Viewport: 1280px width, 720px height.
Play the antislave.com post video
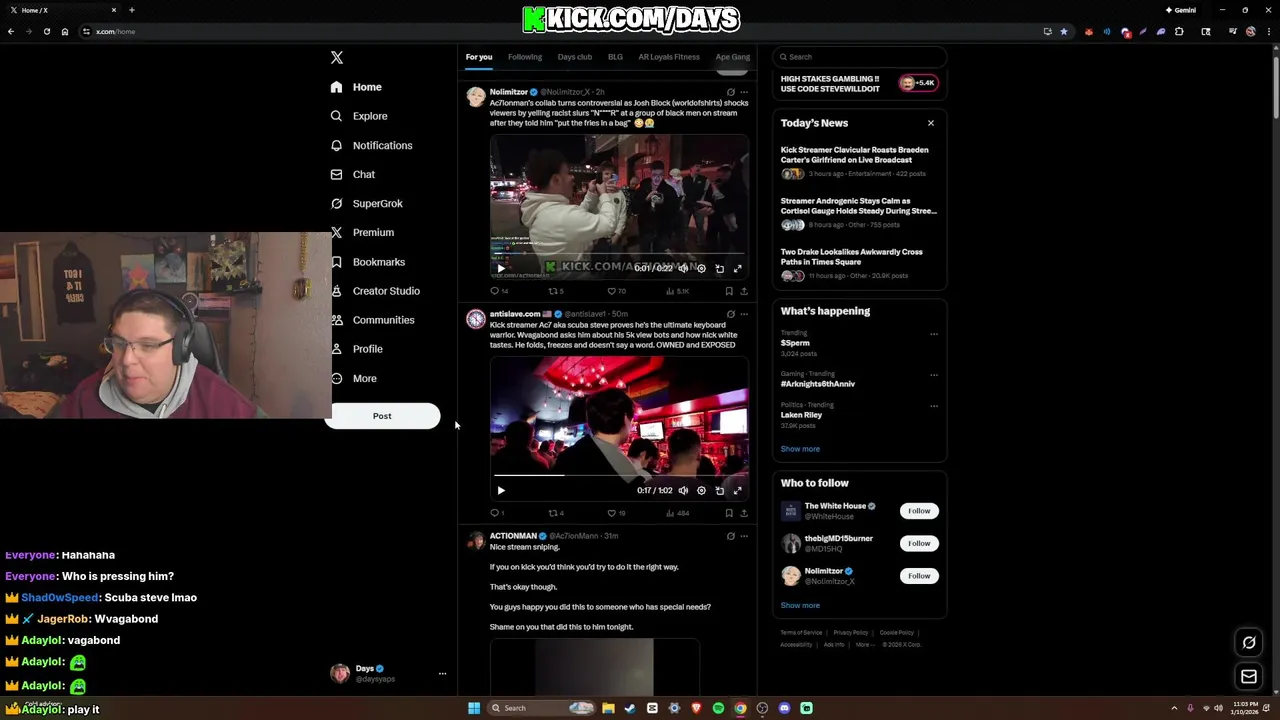point(501,491)
